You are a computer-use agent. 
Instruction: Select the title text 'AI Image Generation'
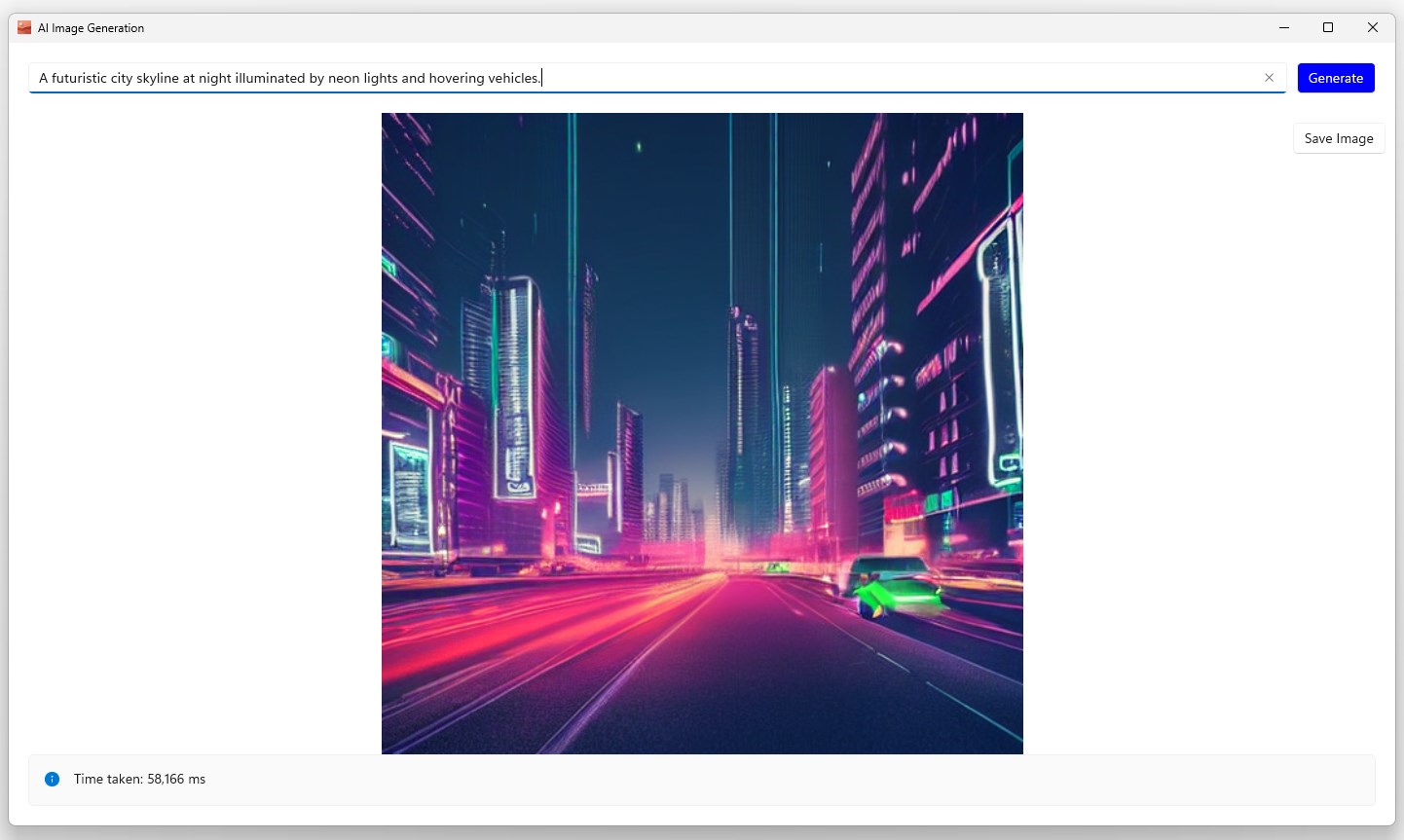(x=91, y=28)
